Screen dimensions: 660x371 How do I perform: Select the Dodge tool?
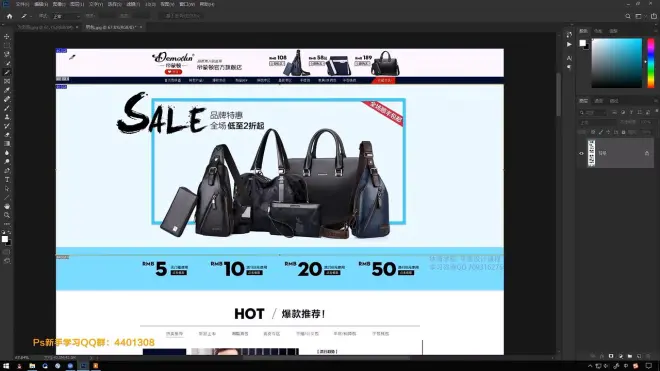7,162
